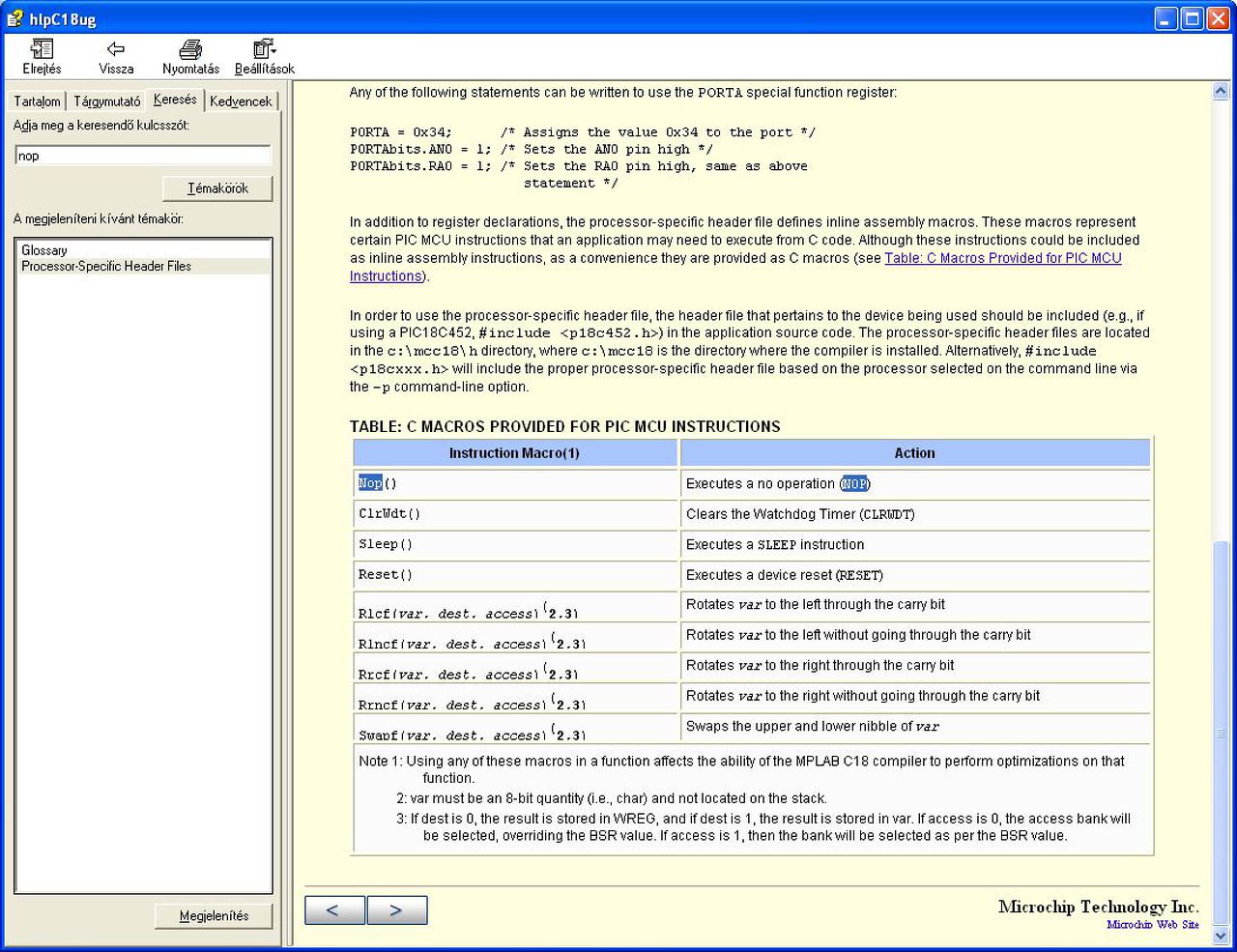The image size is (1237, 952).
Task: Open the Tárgymutató tab
Action: click(x=106, y=101)
